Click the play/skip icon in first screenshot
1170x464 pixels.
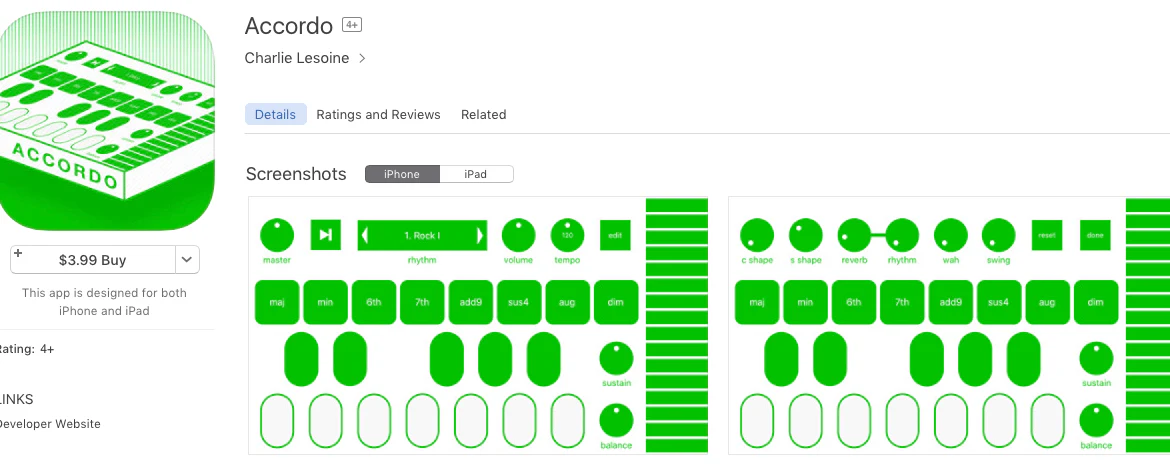pyautogui.click(x=326, y=235)
